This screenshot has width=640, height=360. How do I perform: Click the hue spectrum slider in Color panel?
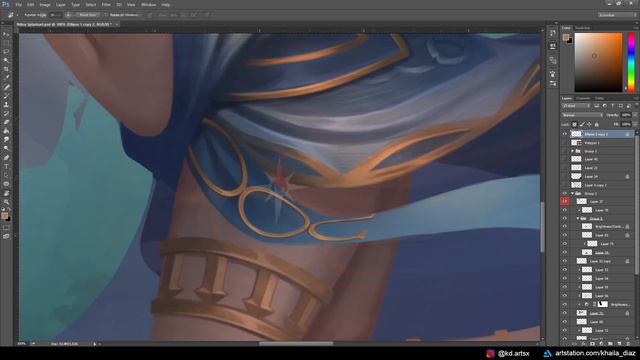(x=631, y=62)
